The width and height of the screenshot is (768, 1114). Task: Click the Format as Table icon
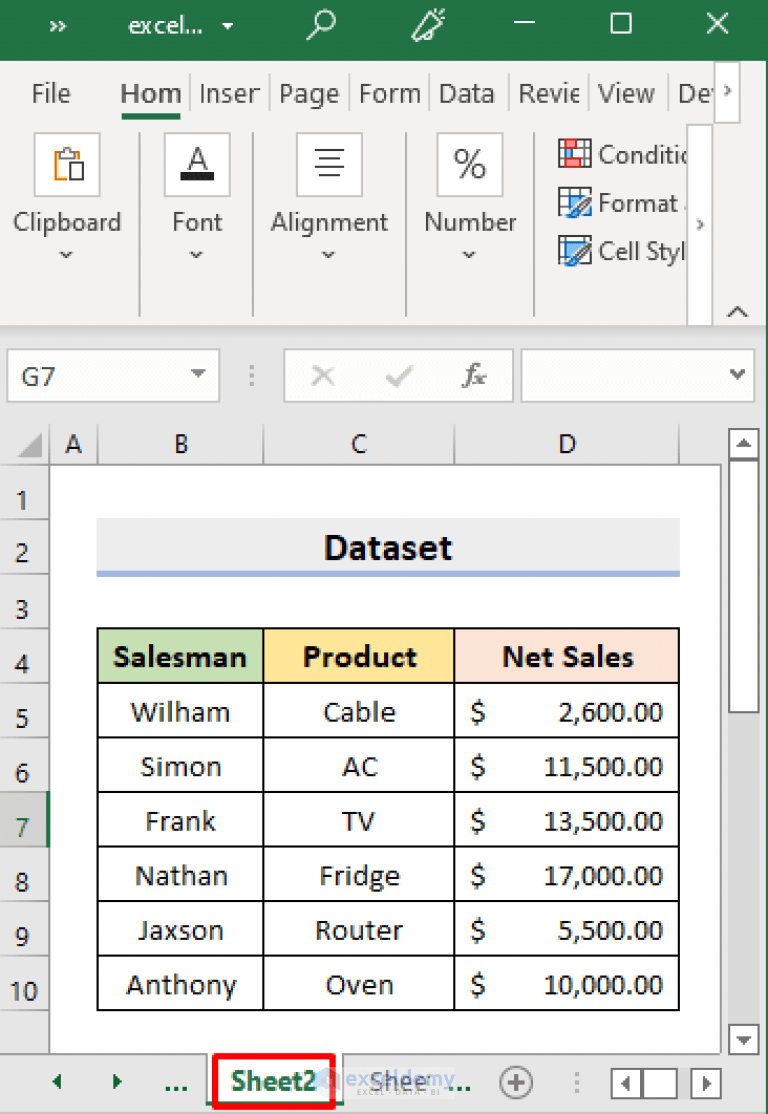pyautogui.click(x=575, y=203)
